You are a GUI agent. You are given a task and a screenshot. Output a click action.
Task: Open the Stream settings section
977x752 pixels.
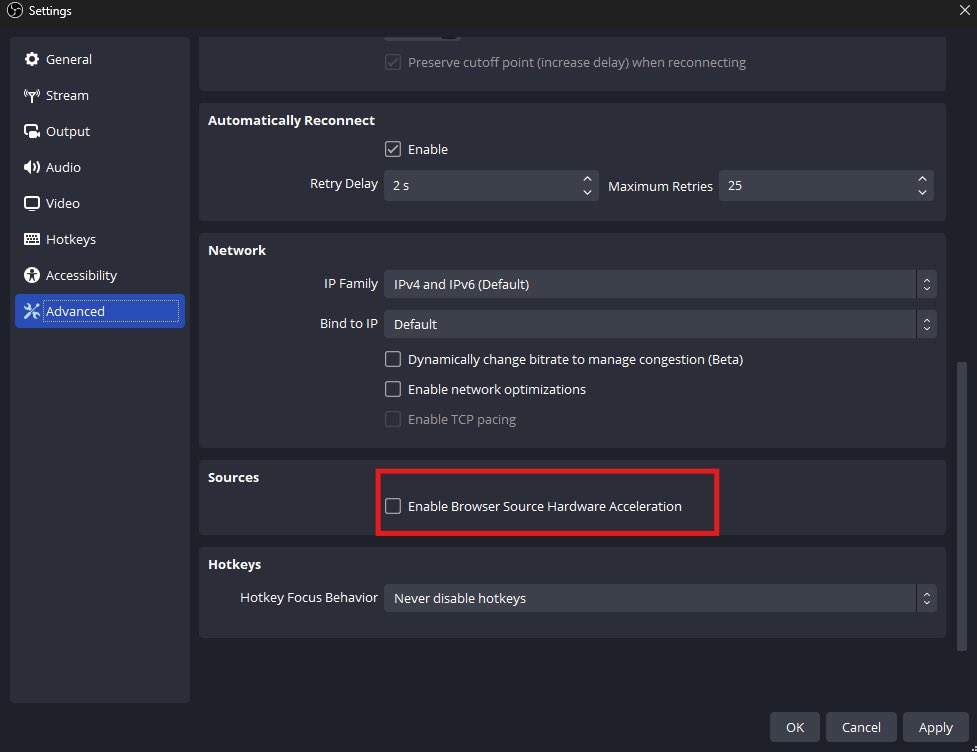[32, 95]
